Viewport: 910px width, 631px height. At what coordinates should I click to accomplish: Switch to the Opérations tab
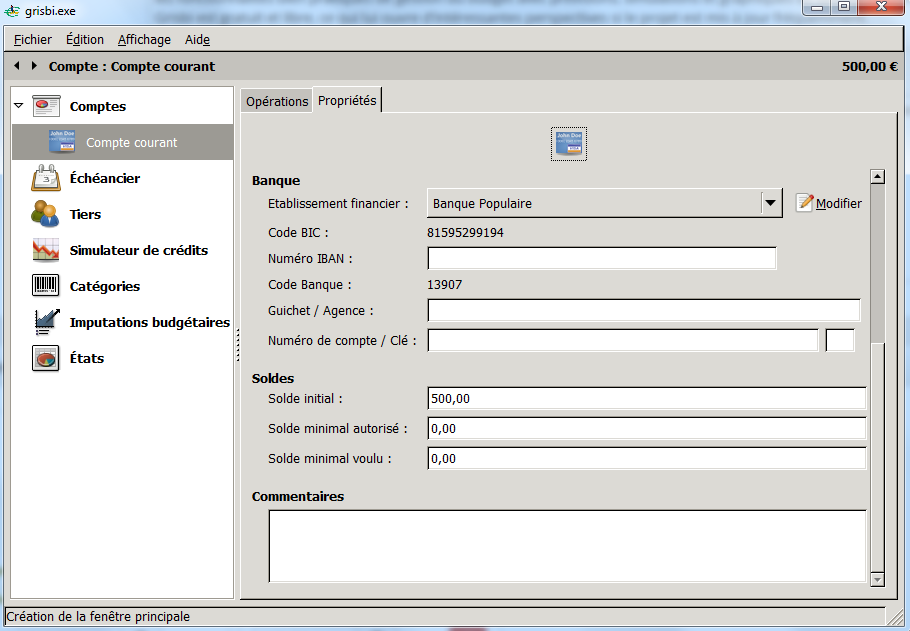pyautogui.click(x=277, y=101)
